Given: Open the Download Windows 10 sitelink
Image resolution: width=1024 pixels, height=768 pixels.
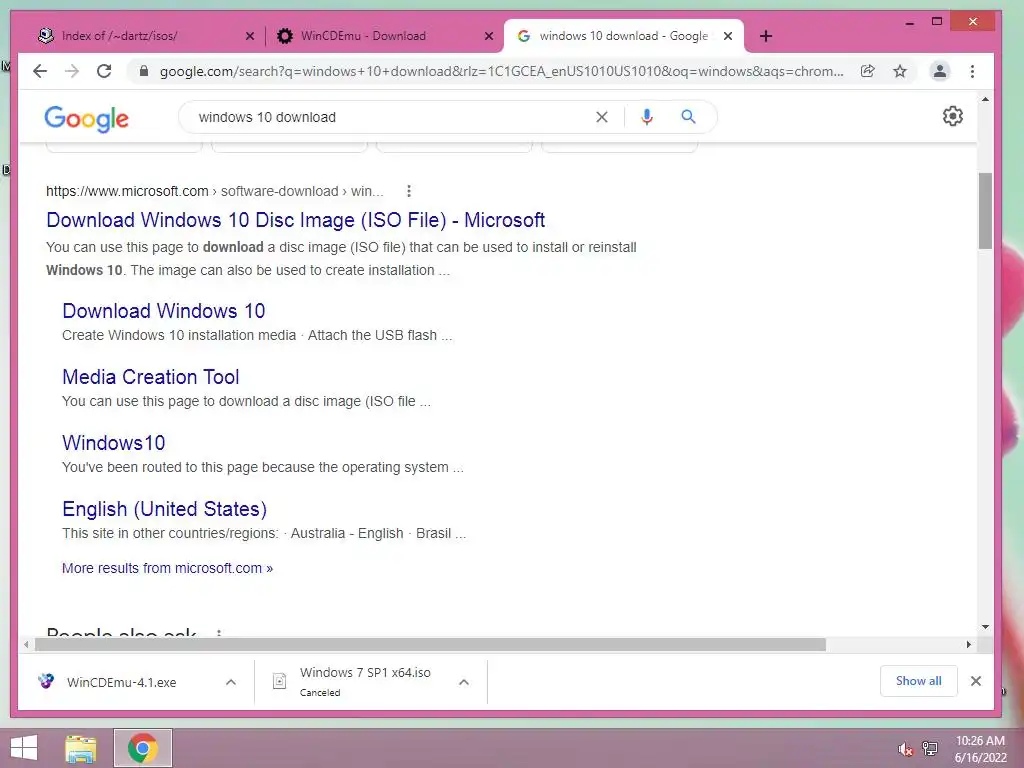Looking at the screenshot, I should click(x=163, y=311).
